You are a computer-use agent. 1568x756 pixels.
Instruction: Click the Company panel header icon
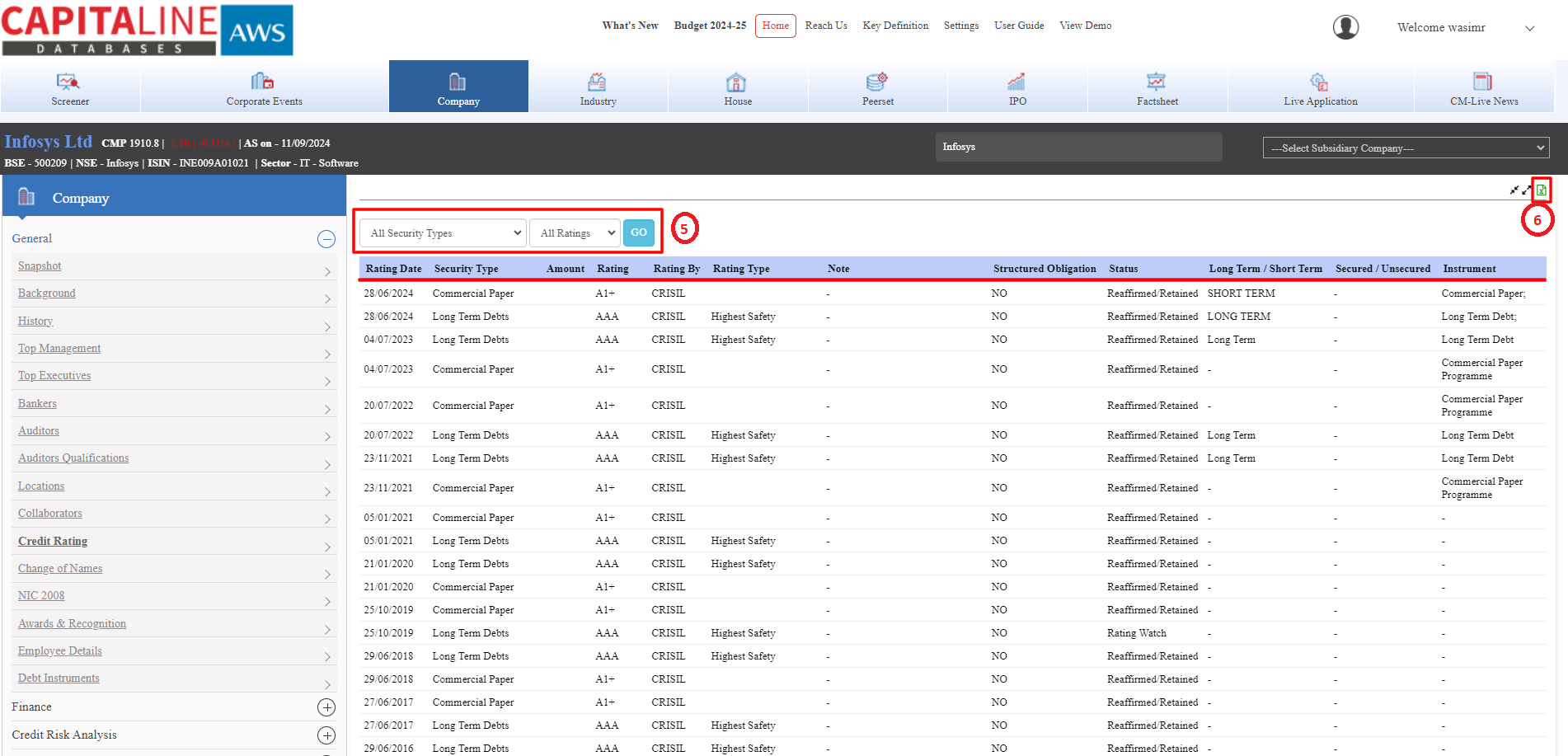tap(26, 197)
